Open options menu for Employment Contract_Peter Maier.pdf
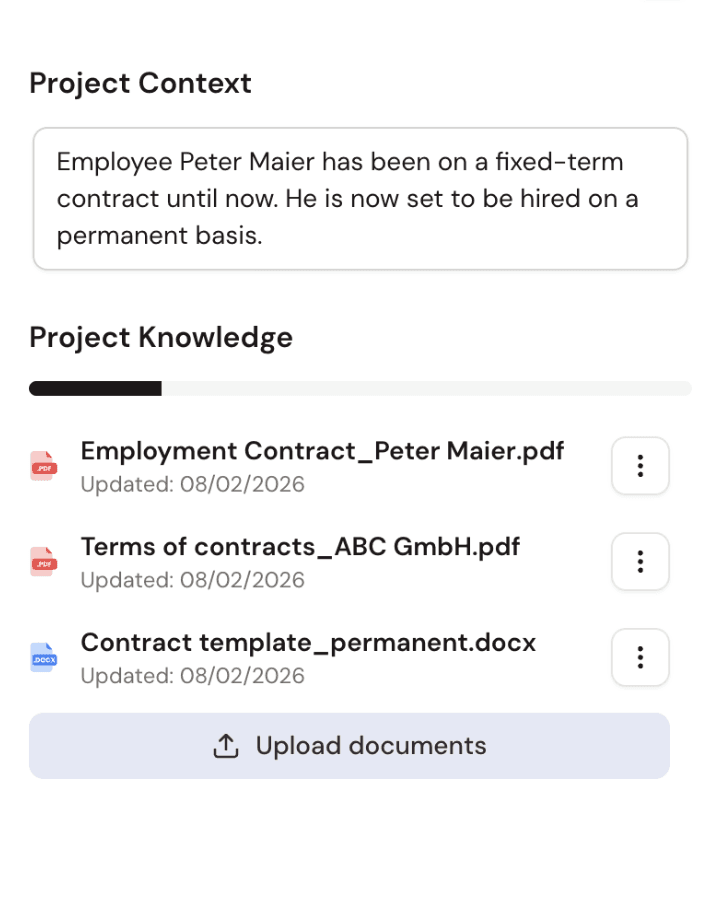718x912 pixels. (640, 466)
